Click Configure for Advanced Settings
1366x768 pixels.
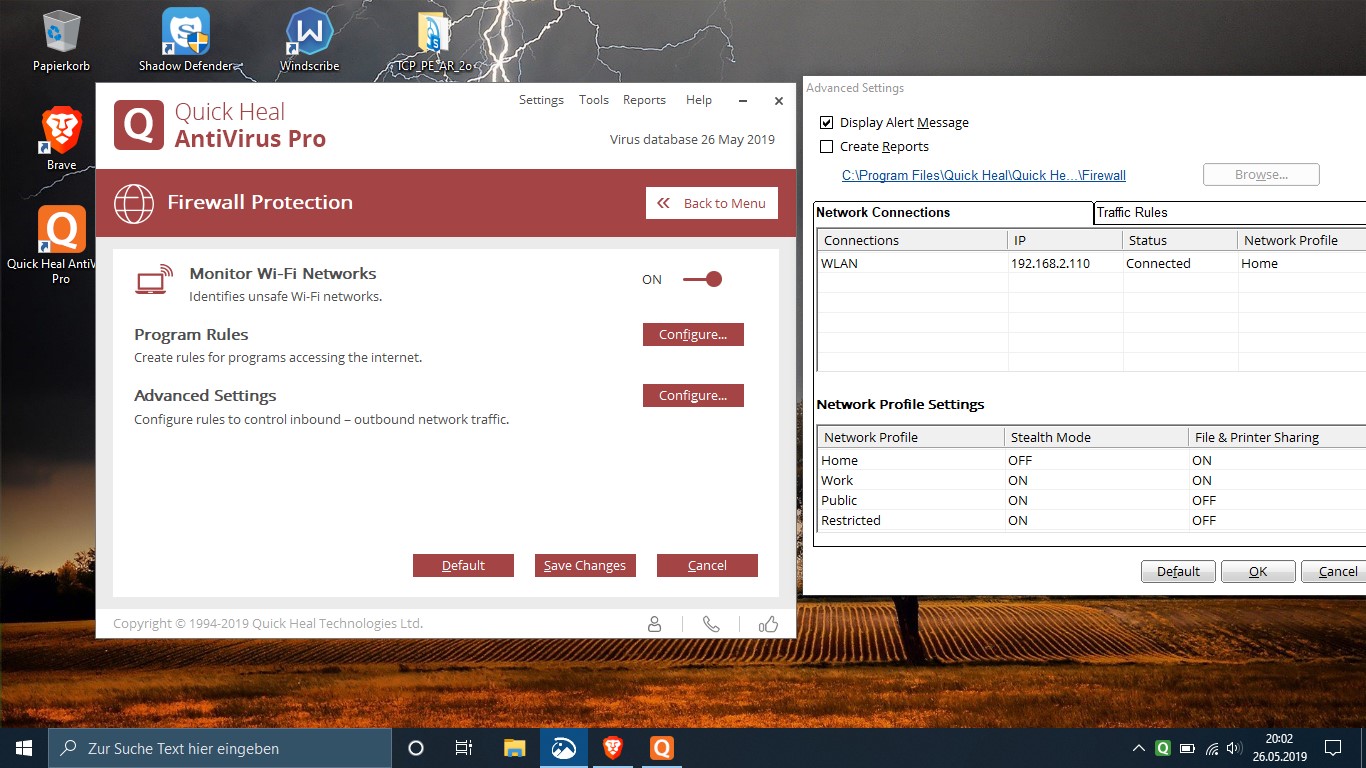coord(693,396)
